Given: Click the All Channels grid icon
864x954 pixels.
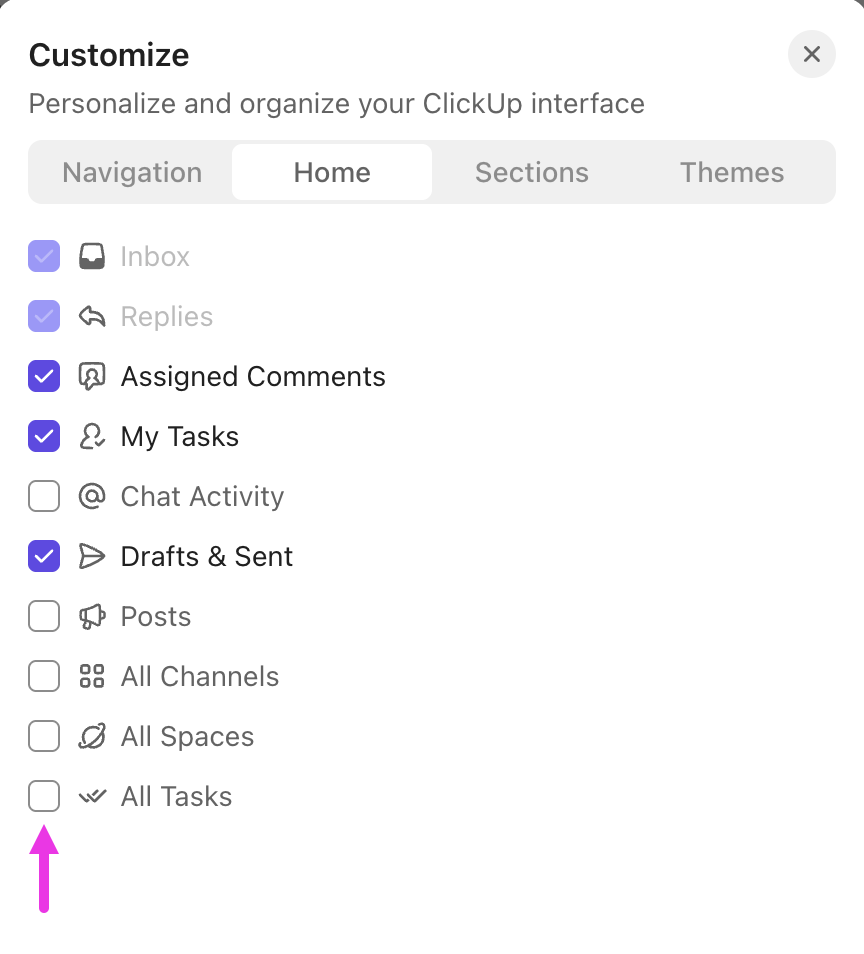Looking at the screenshot, I should pyautogui.click(x=92, y=676).
